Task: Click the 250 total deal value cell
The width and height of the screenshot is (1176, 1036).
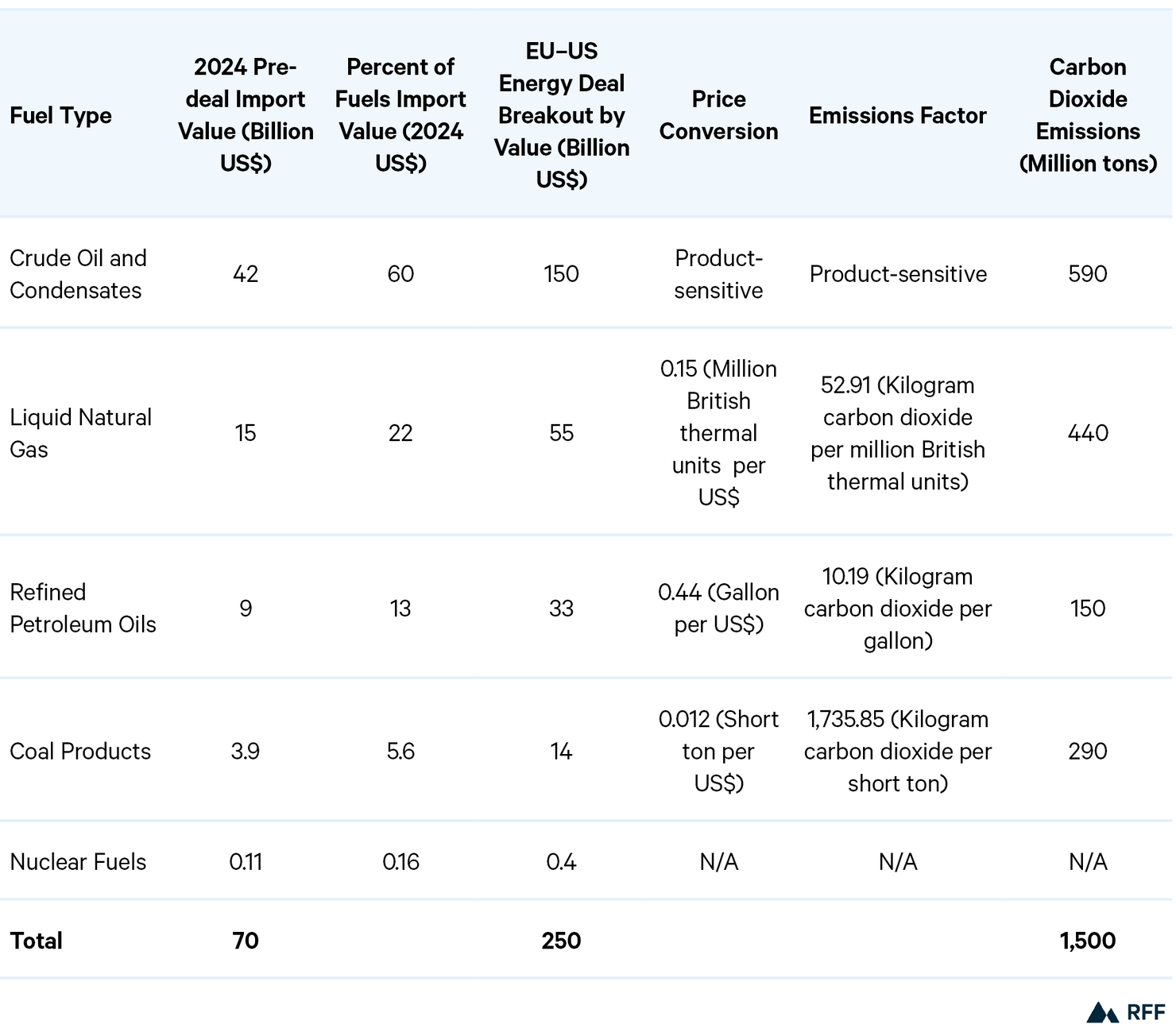Action: coord(561,941)
